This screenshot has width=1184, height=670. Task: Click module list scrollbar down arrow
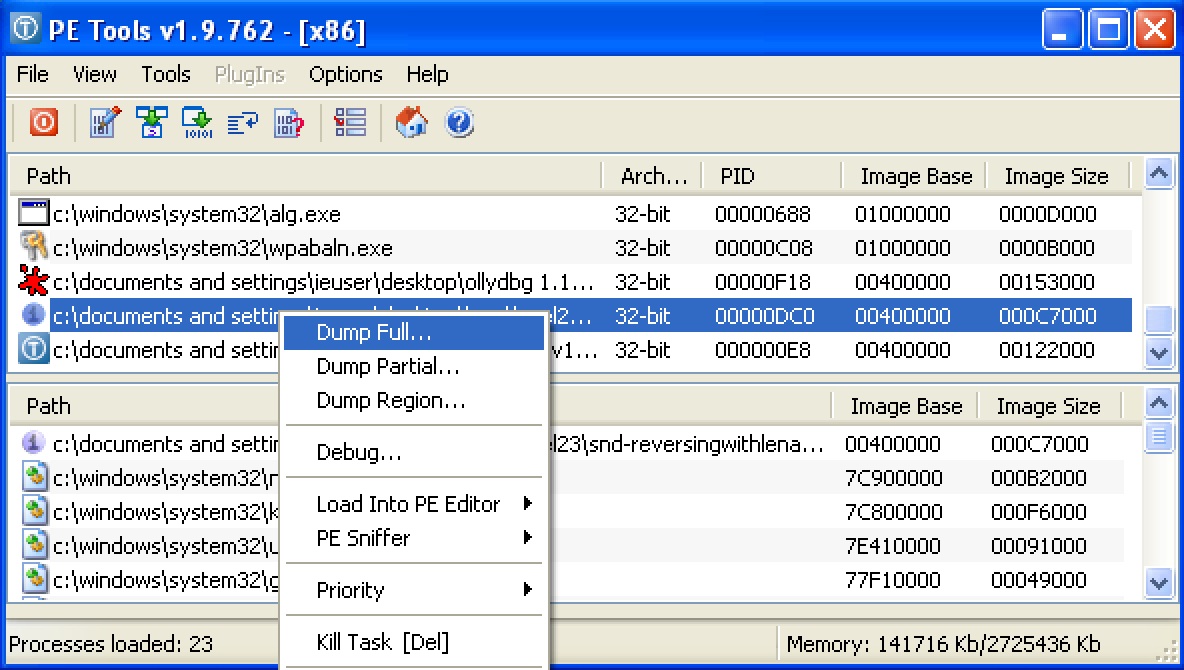pyautogui.click(x=1159, y=582)
